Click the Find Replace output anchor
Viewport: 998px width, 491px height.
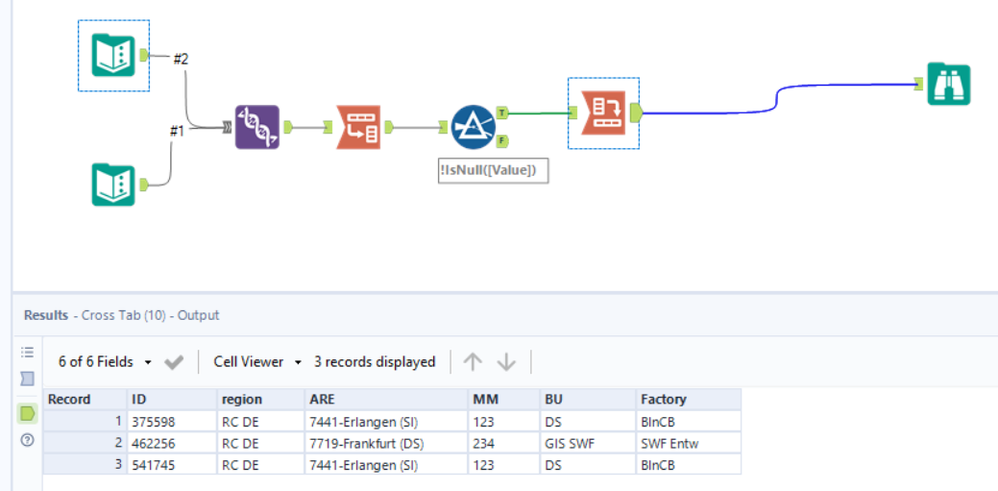(x=288, y=127)
